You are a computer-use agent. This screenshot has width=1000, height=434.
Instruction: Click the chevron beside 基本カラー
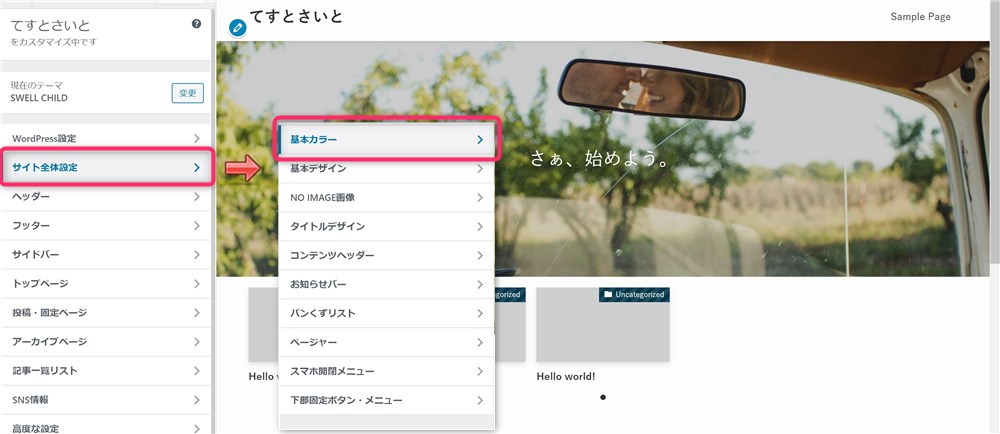click(480, 140)
